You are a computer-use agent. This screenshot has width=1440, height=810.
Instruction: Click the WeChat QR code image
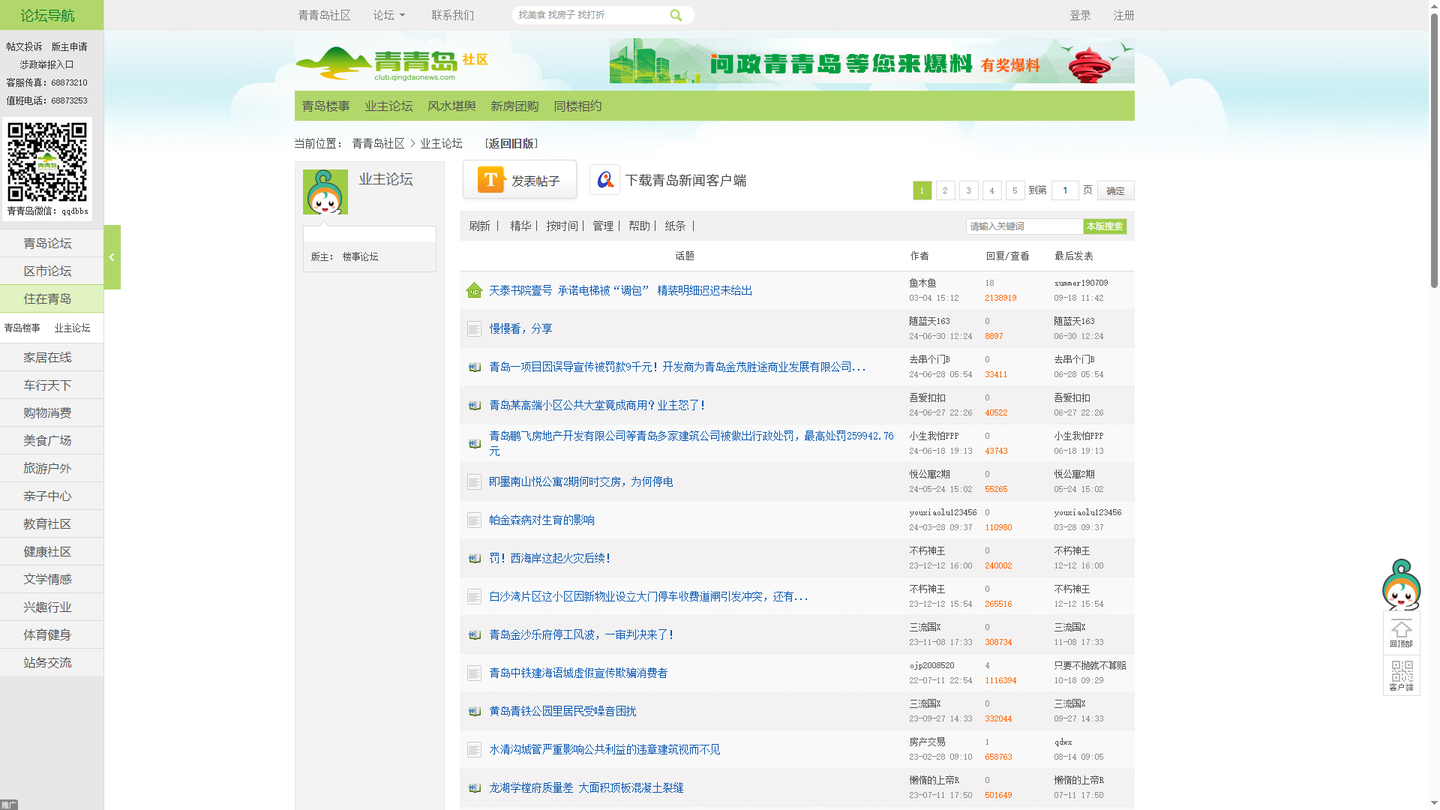(x=47, y=161)
